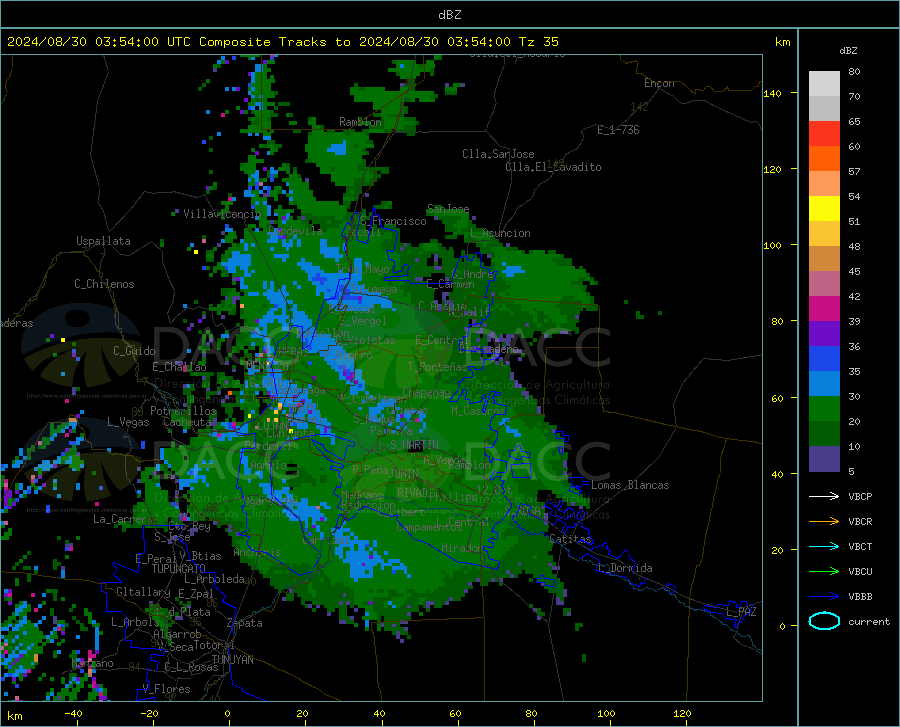Image resolution: width=900 pixels, height=727 pixels.
Task: Select the magenta 39-42 dBZ swatch
Action: point(824,309)
